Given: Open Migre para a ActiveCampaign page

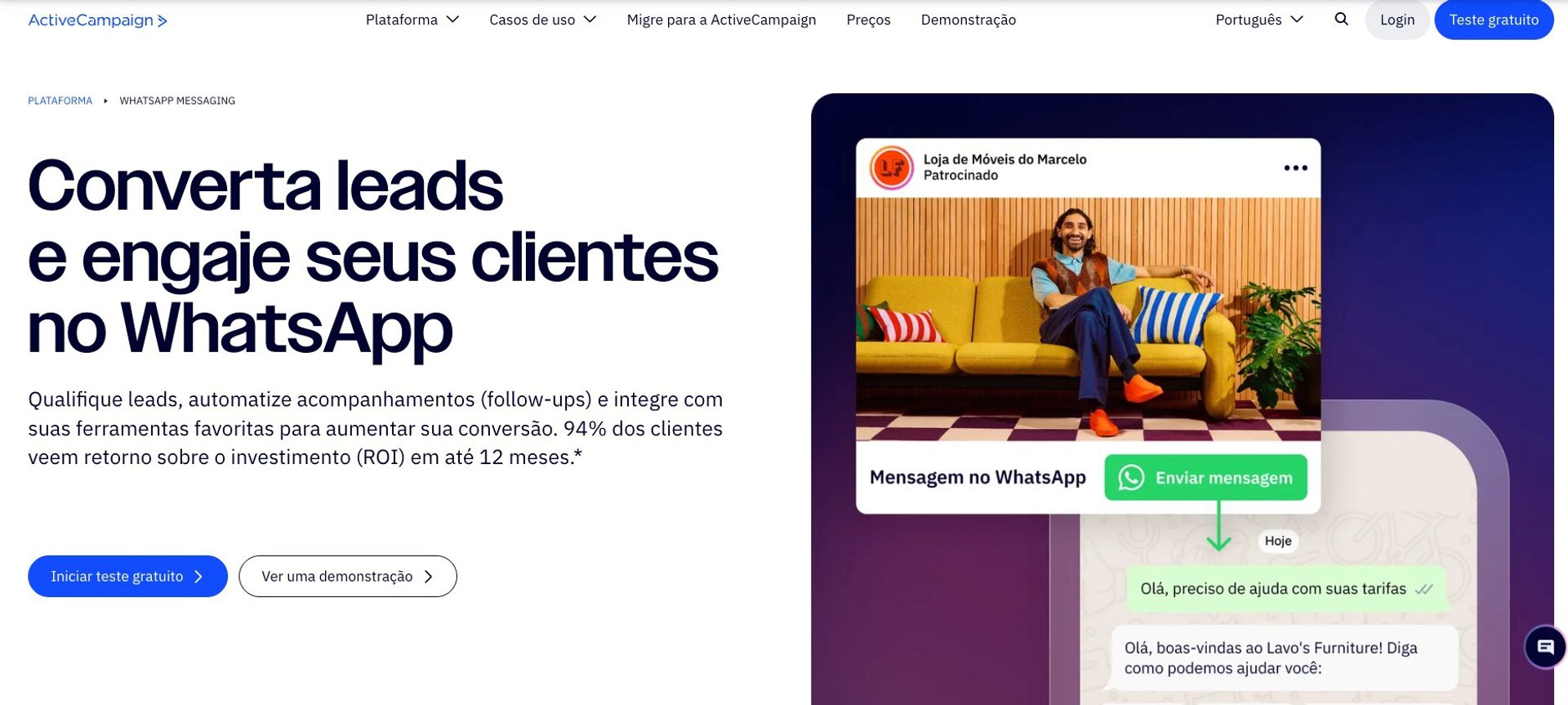Looking at the screenshot, I should (721, 20).
